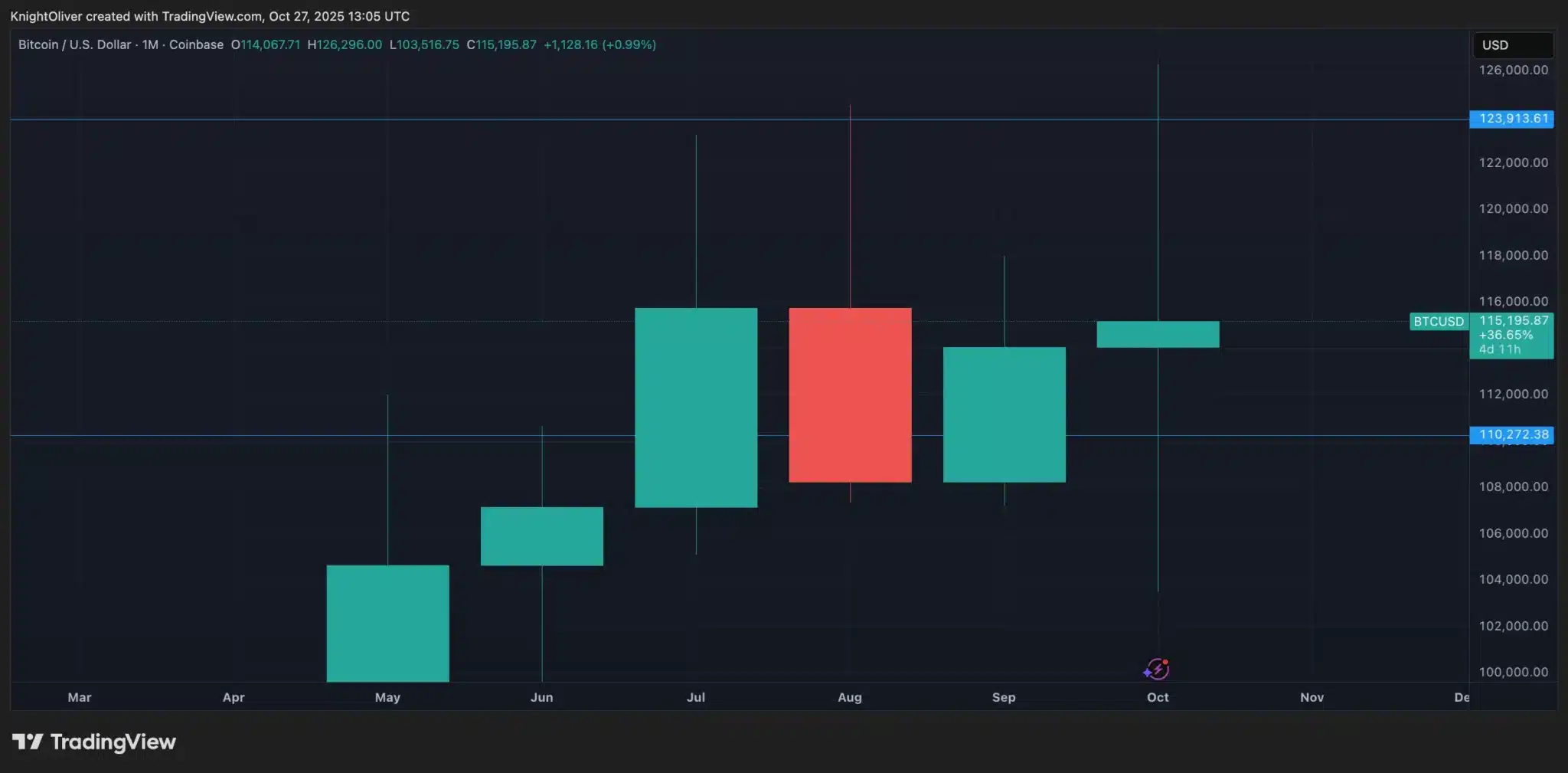Click the Jul label on time axis
Image resolution: width=1568 pixels, height=773 pixels.
(696, 697)
